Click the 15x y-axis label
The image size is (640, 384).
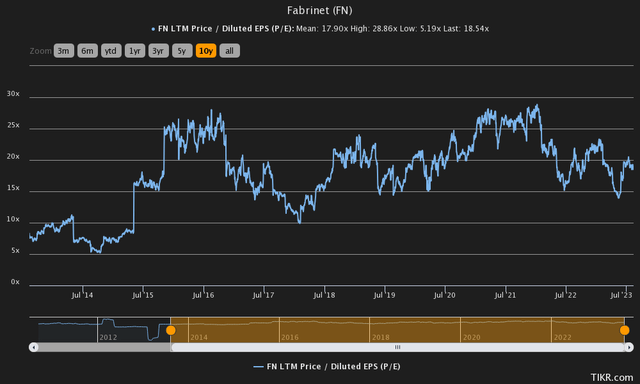tap(13, 188)
